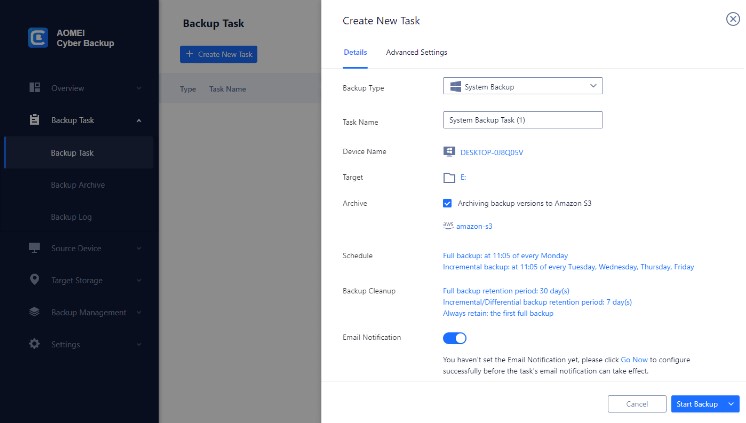Click the device monitor icon beside DESKTOP name
746x423 pixels.
[x=449, y=152]
